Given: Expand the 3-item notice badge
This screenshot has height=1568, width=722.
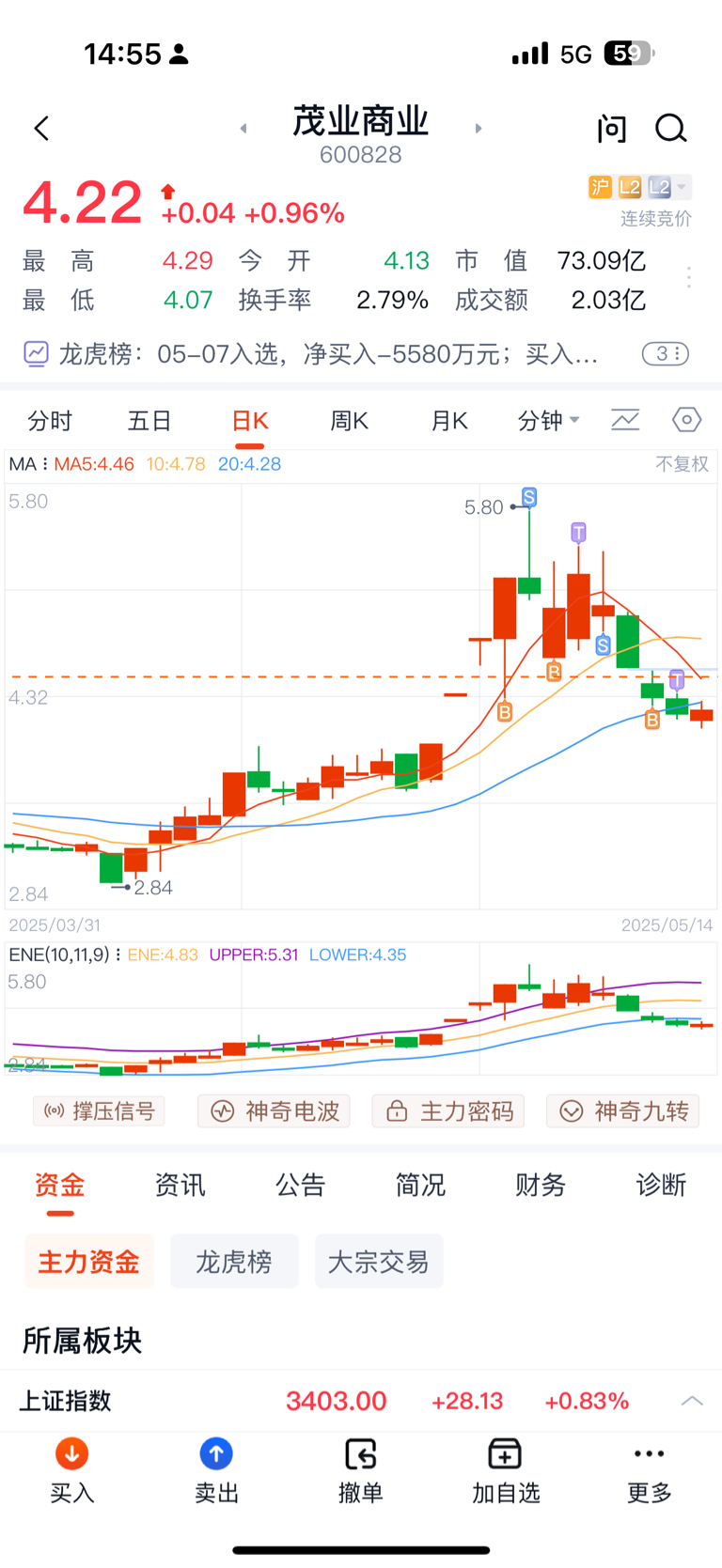Looking at the screenshot, I should coord(666,354).
